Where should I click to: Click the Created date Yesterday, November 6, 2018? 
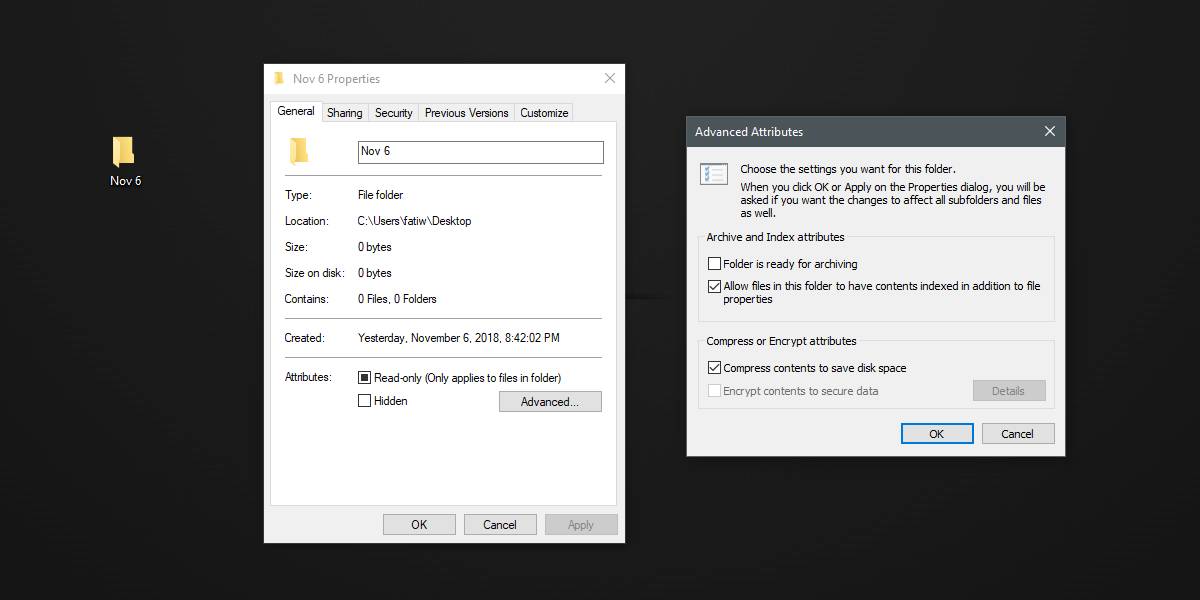tap(459, 338)
